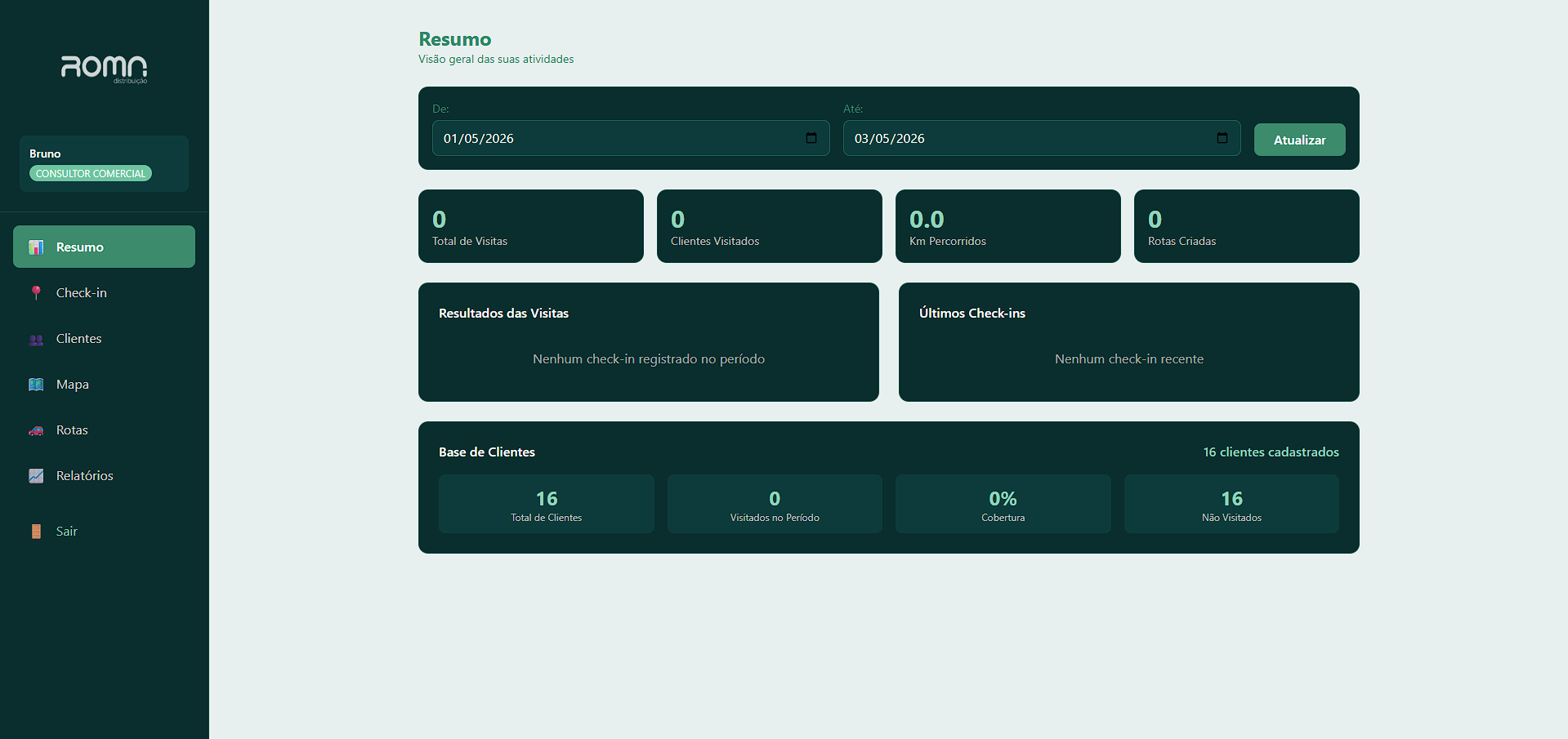
Task: Click the Total de Clientes tile
Action: 547,504
